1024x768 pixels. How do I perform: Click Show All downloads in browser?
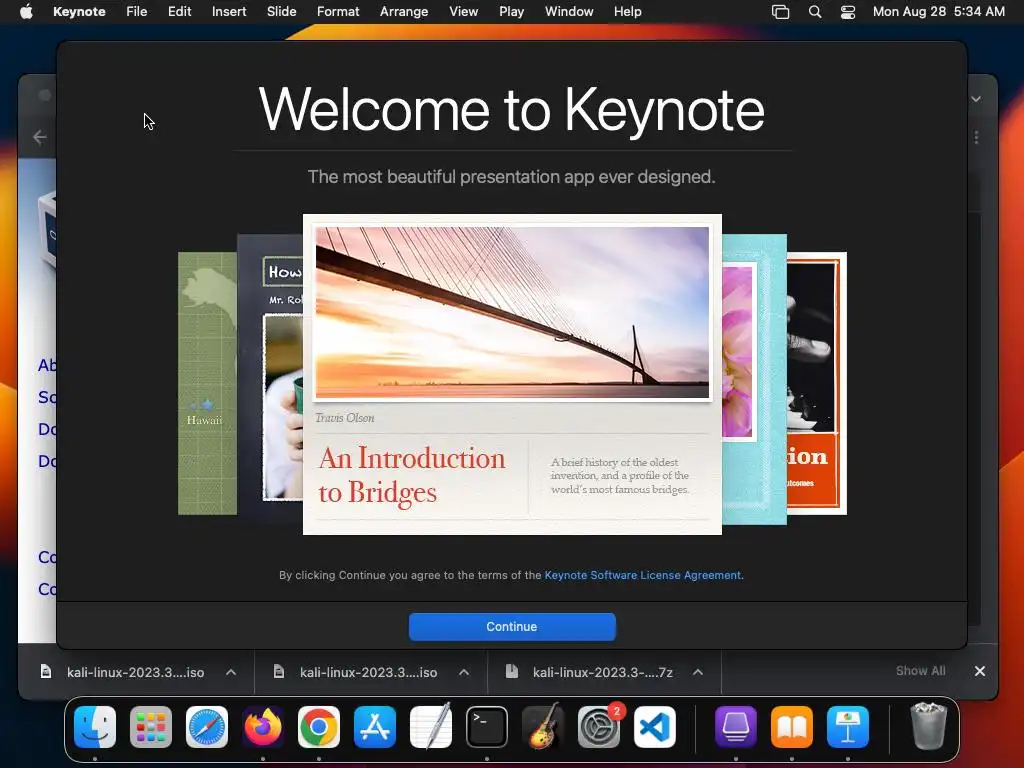point(920,671)
